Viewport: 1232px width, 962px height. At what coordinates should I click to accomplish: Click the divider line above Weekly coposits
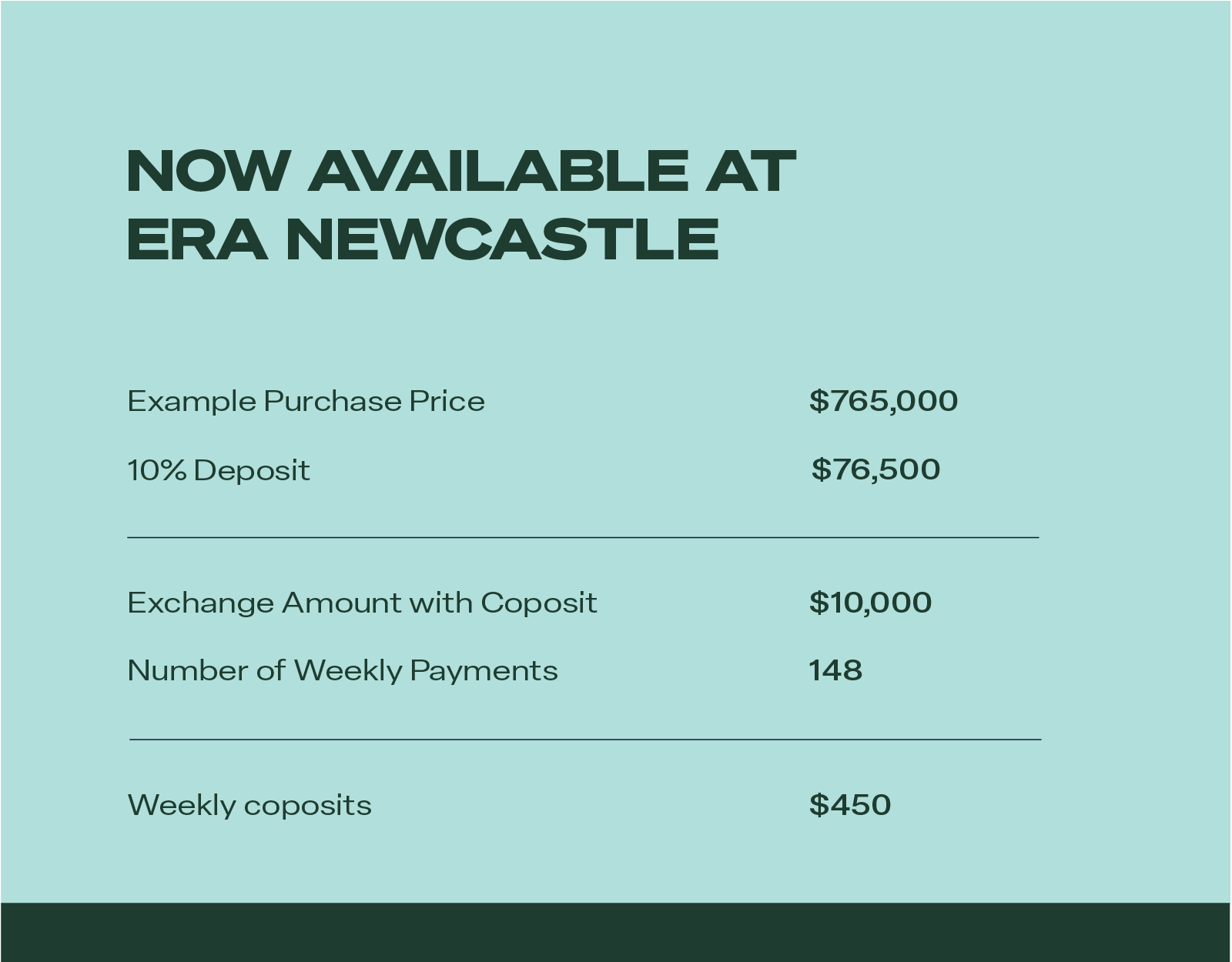[x=585, y=739]
